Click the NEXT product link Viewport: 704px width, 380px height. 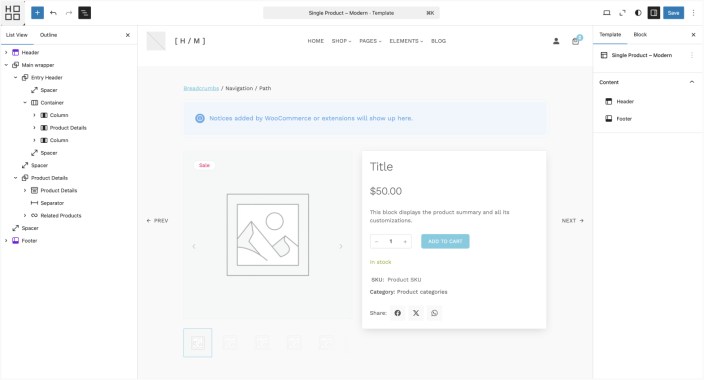(x=572, y=221)
